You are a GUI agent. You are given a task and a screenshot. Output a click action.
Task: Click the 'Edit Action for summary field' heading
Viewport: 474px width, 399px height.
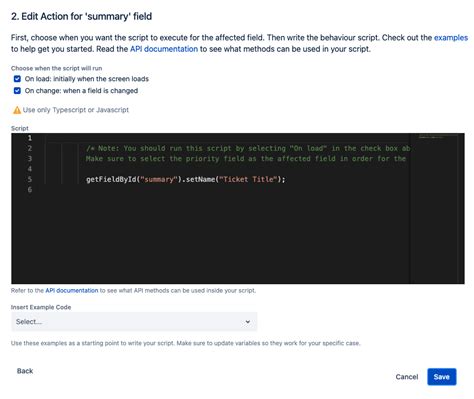[81, 16]
